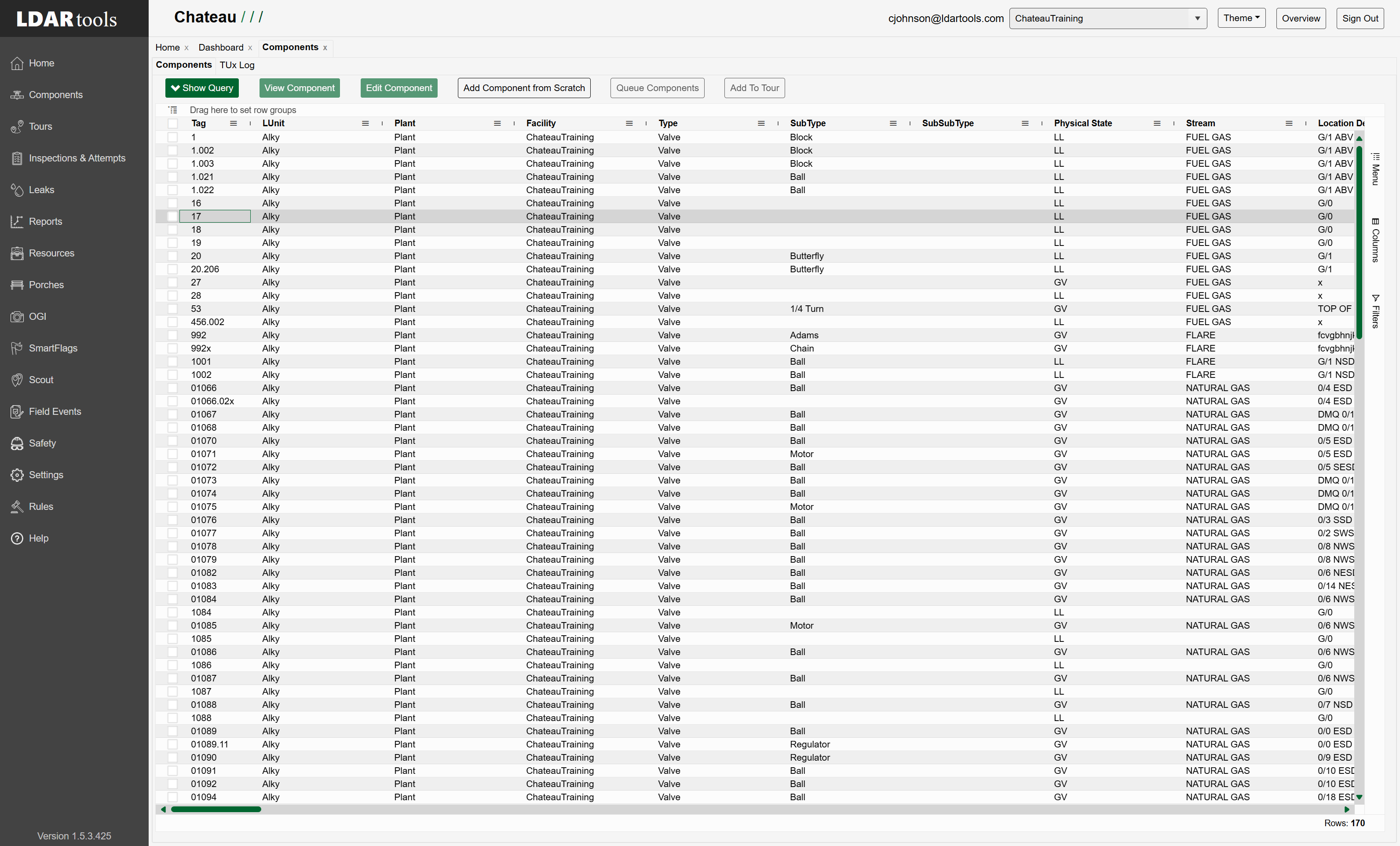Switch to the Home tab
This screenshot has width=1400, height=846.
coord(168,47)
